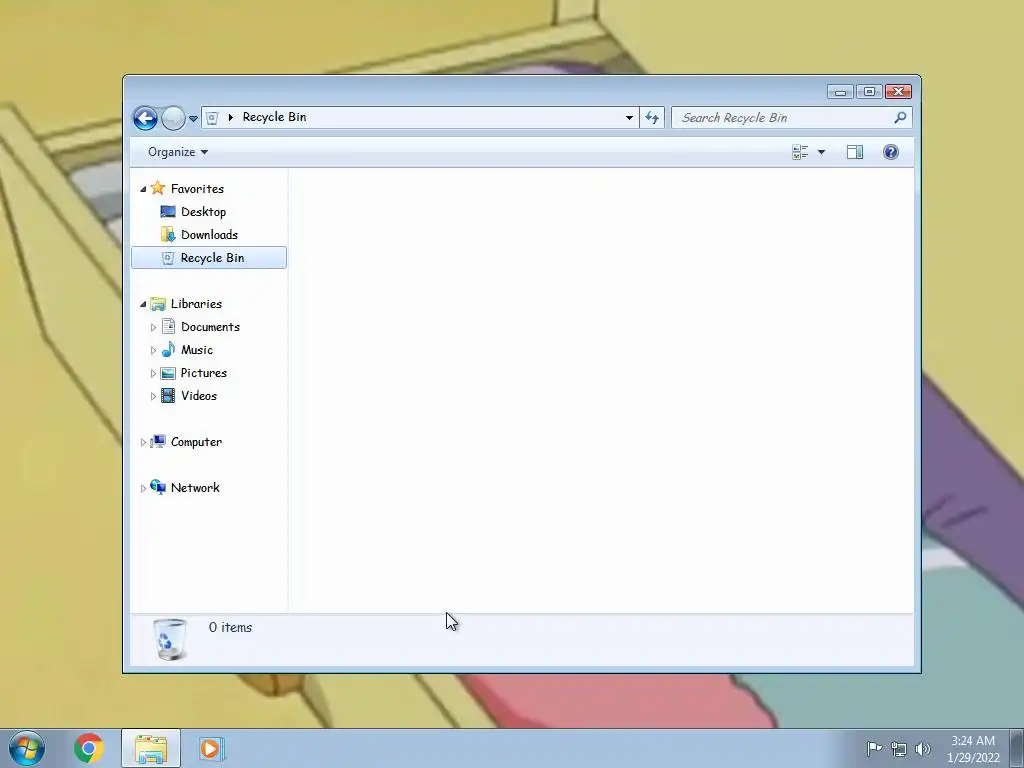Launch Google Chrome from taskbar
The image size is (1024, 768).
pos(89,748)
